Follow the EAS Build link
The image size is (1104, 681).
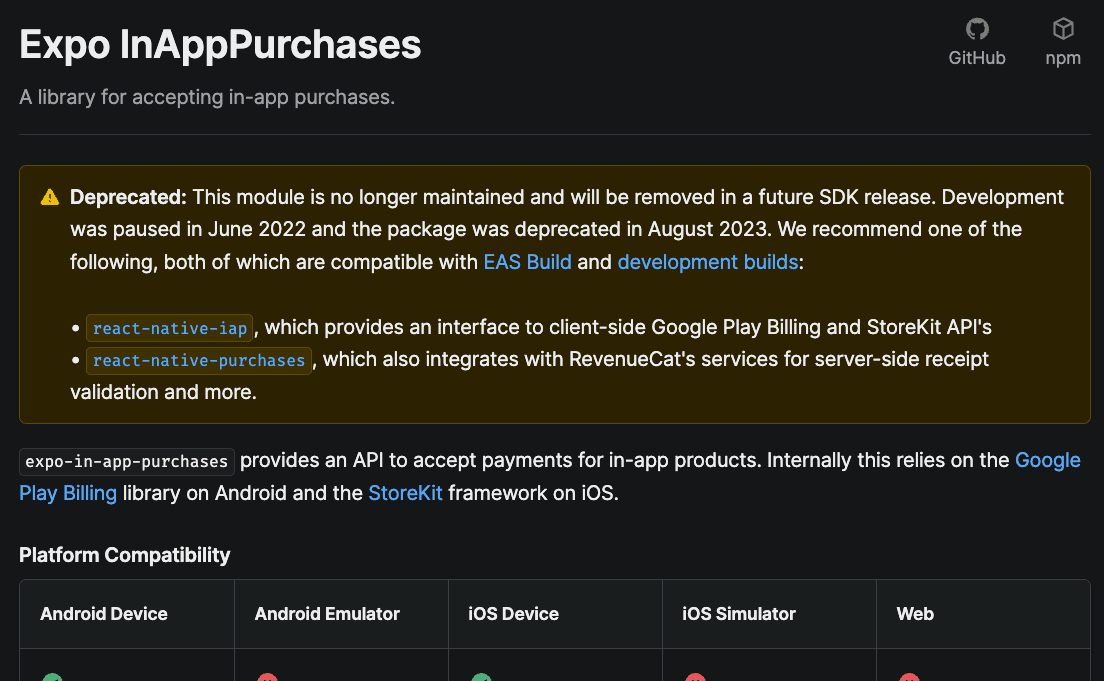pyautogui.click(x=527, y=262)
